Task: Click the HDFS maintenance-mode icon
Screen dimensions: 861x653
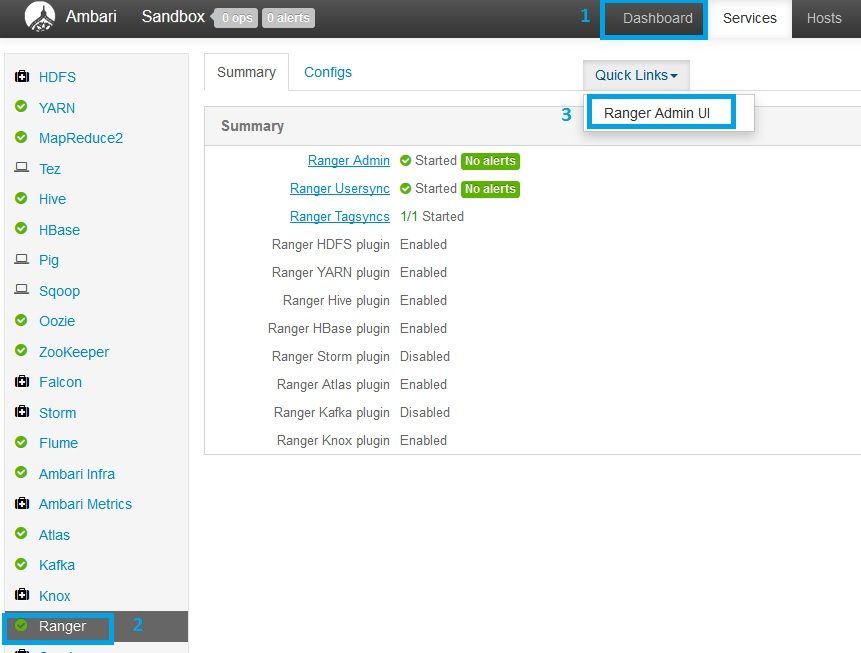Action: (x=21, y=76)
